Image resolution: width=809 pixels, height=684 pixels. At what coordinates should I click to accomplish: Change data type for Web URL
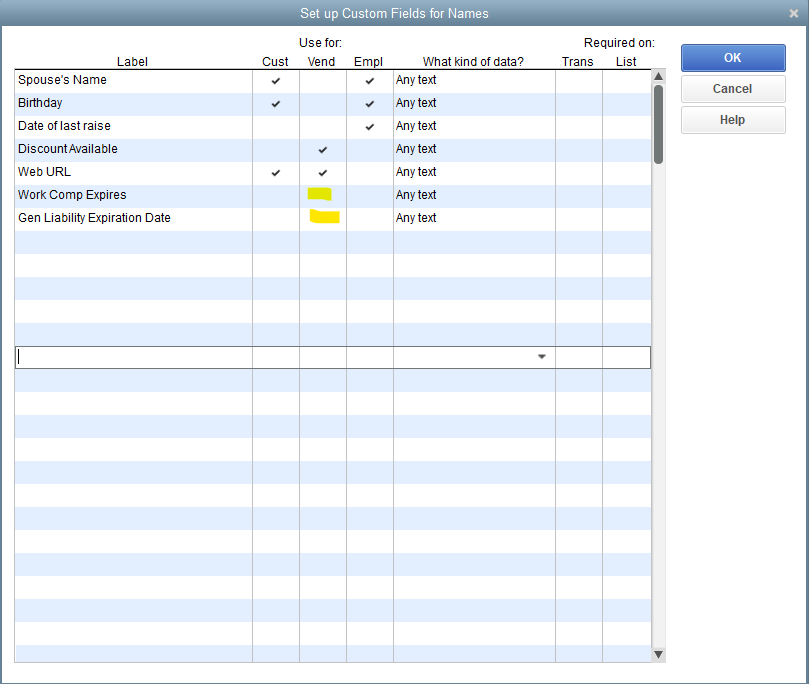pyautogui.click(x=474, y=172)
